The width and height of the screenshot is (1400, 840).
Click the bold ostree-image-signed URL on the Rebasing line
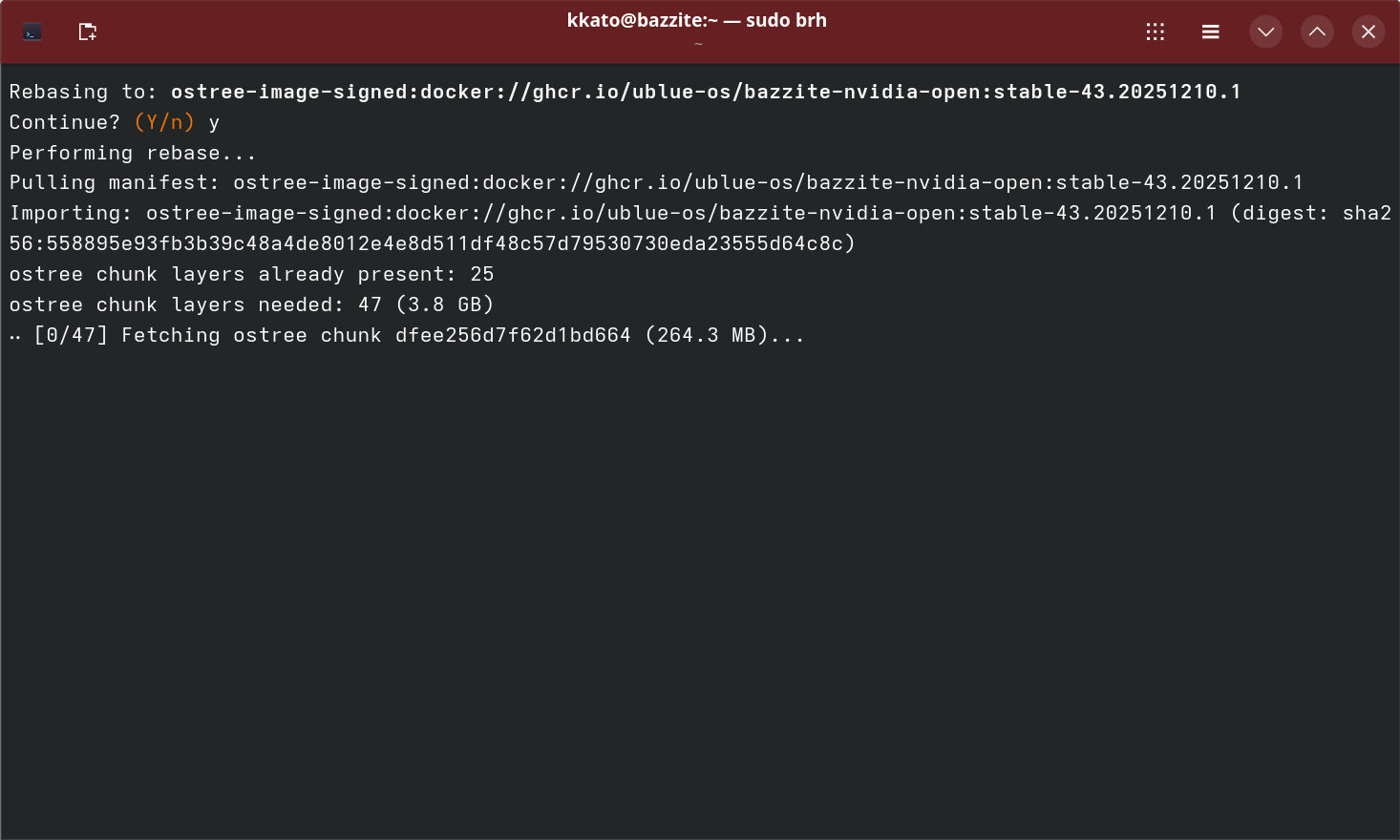(x=705, y=92)
